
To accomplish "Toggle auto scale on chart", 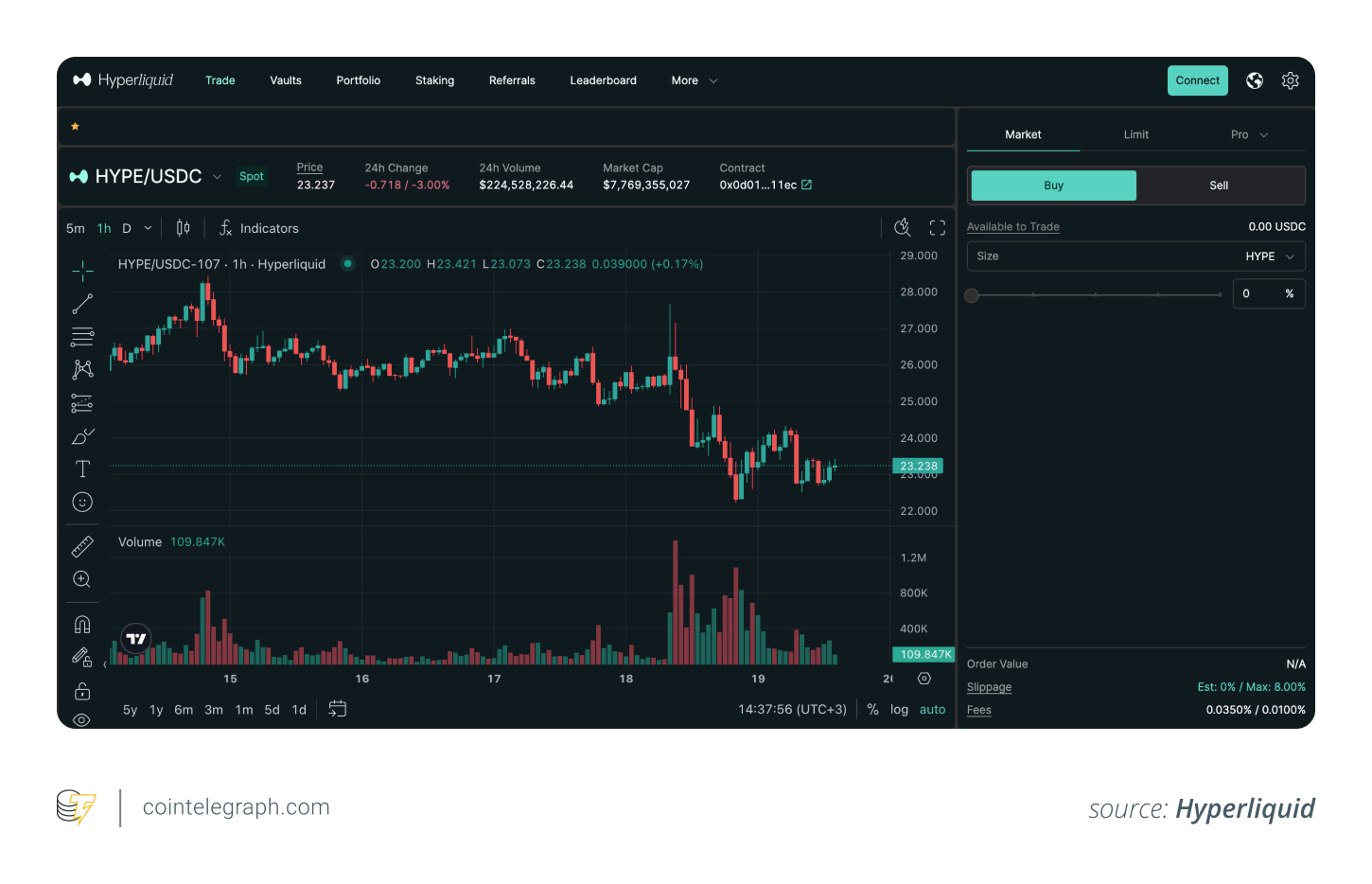I will tap(932, 710).
